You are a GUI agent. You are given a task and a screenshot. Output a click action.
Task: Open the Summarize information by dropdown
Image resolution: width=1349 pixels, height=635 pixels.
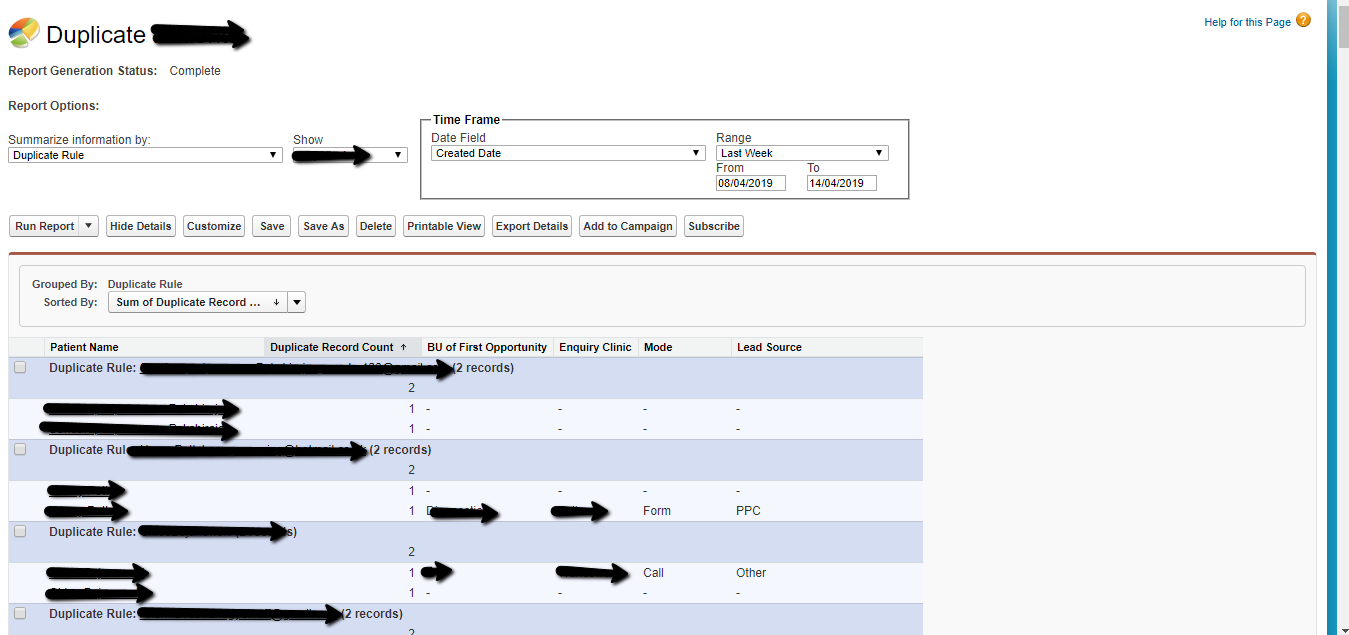(x=145, y=155)
